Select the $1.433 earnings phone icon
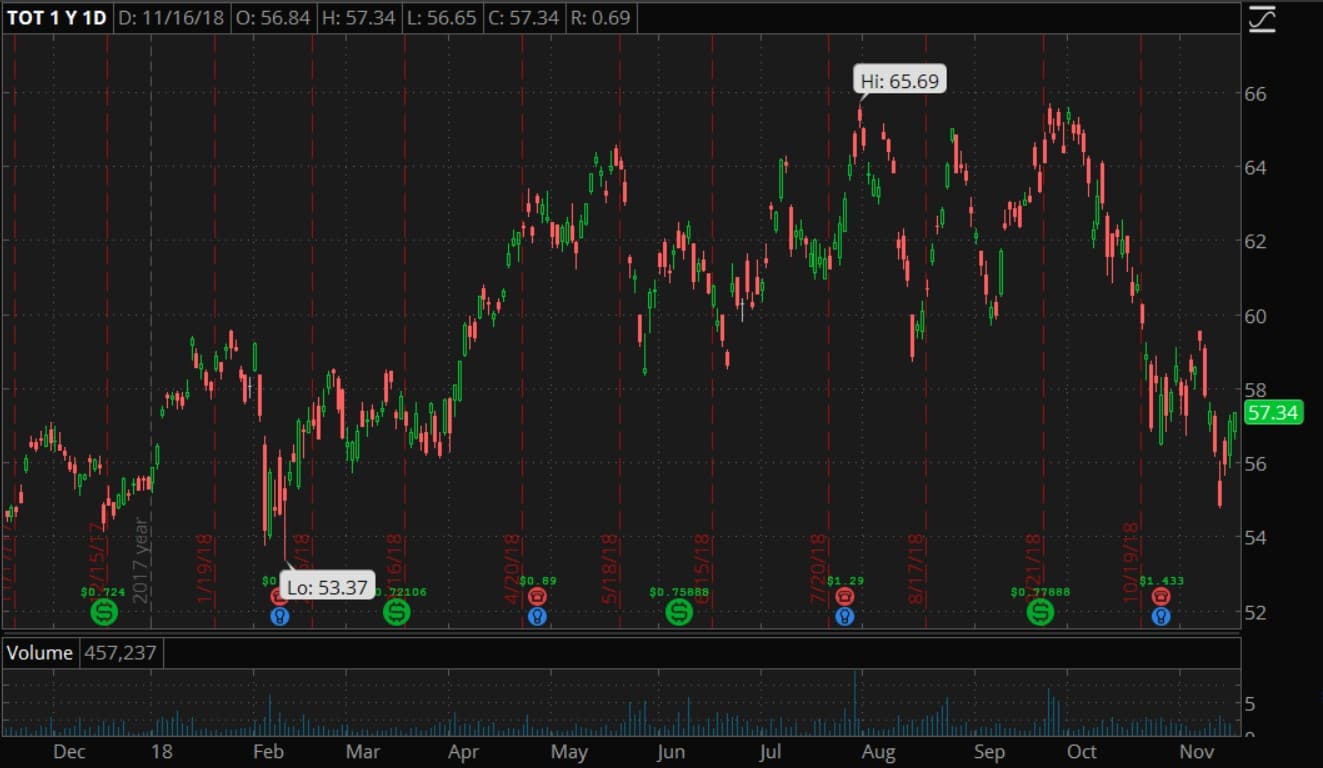Viewport: 1323px width, 768px height. pos(1160,596)
